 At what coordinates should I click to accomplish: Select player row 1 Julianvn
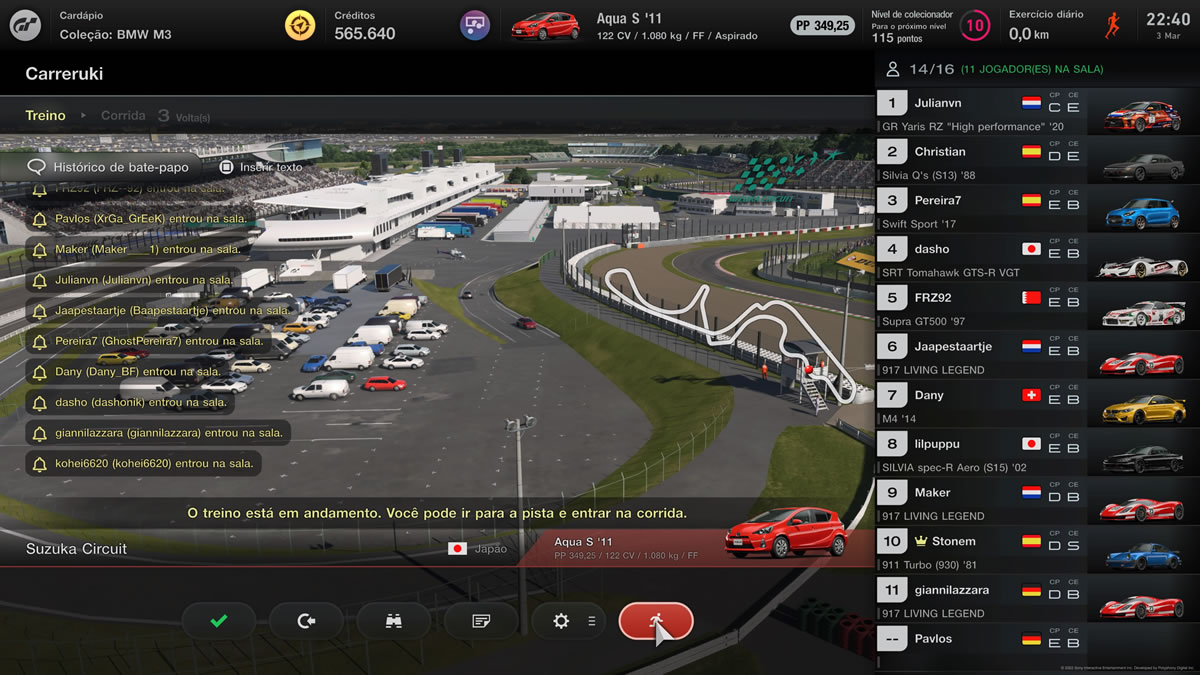coord(1037,112)
